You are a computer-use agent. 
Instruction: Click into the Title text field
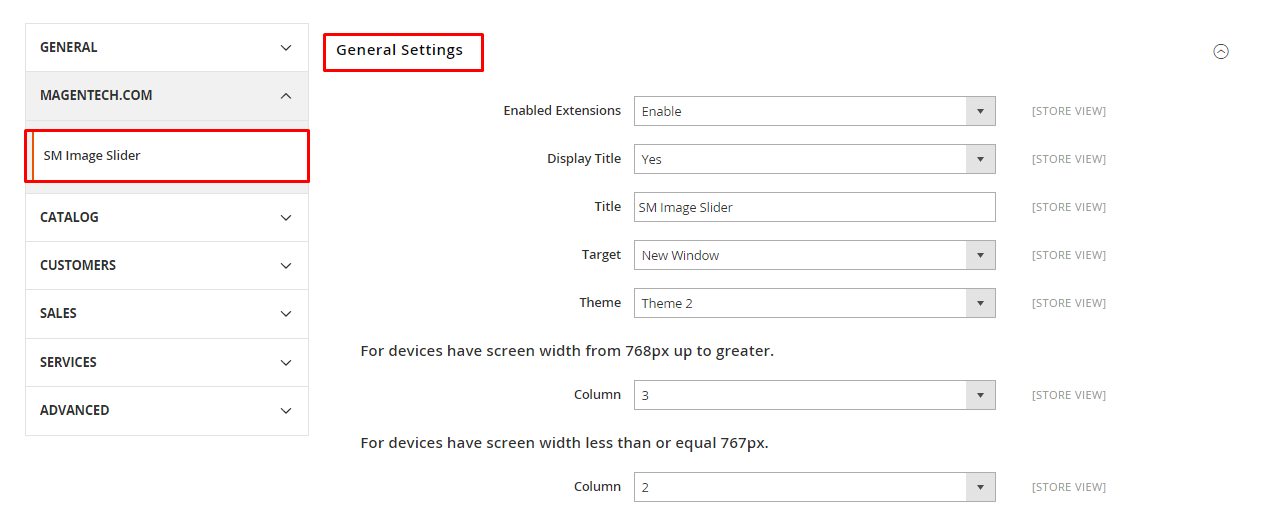[815, 207]
